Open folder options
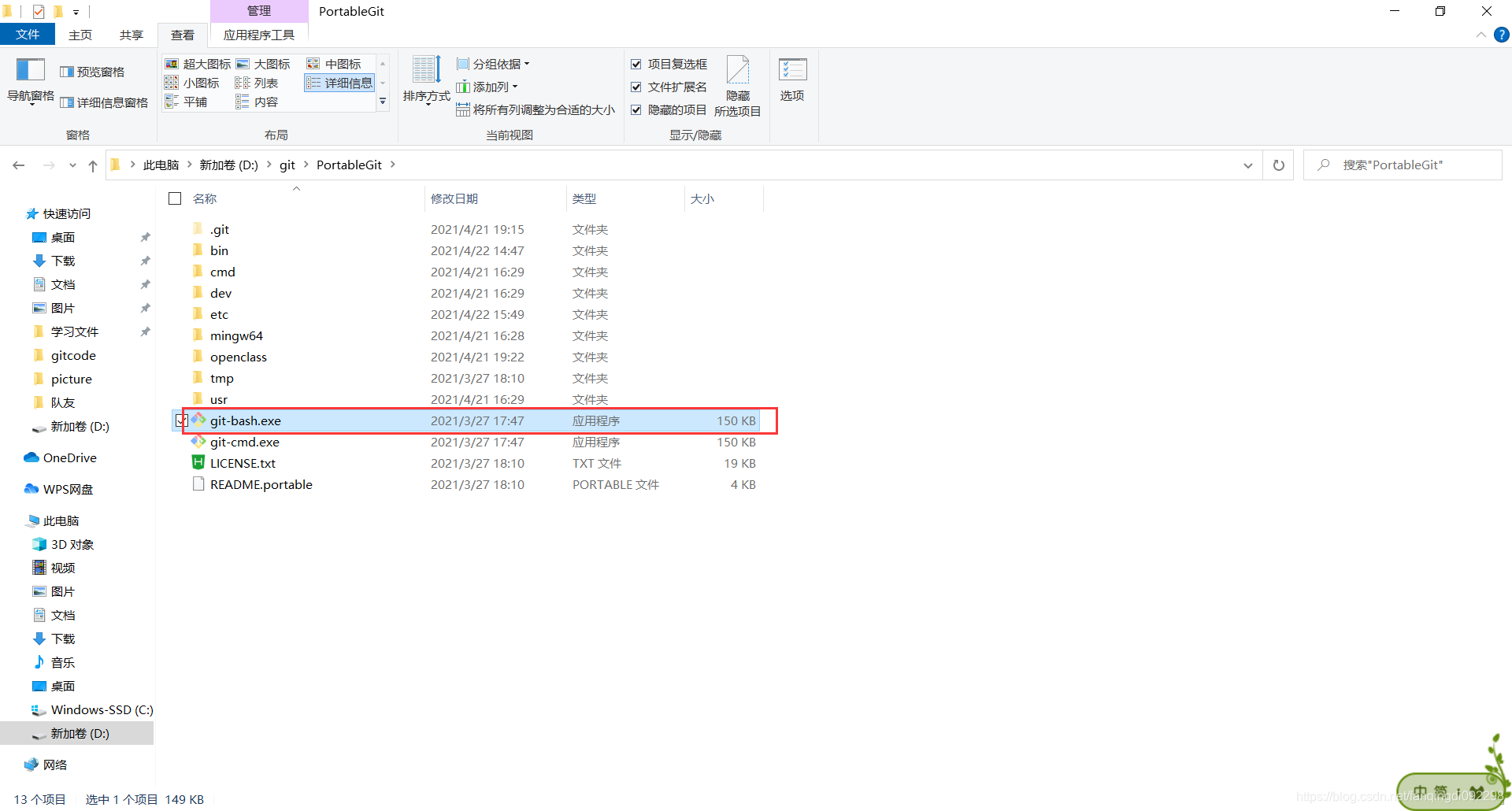This screenshot has width=1512, height=811. tap(792, 80)
